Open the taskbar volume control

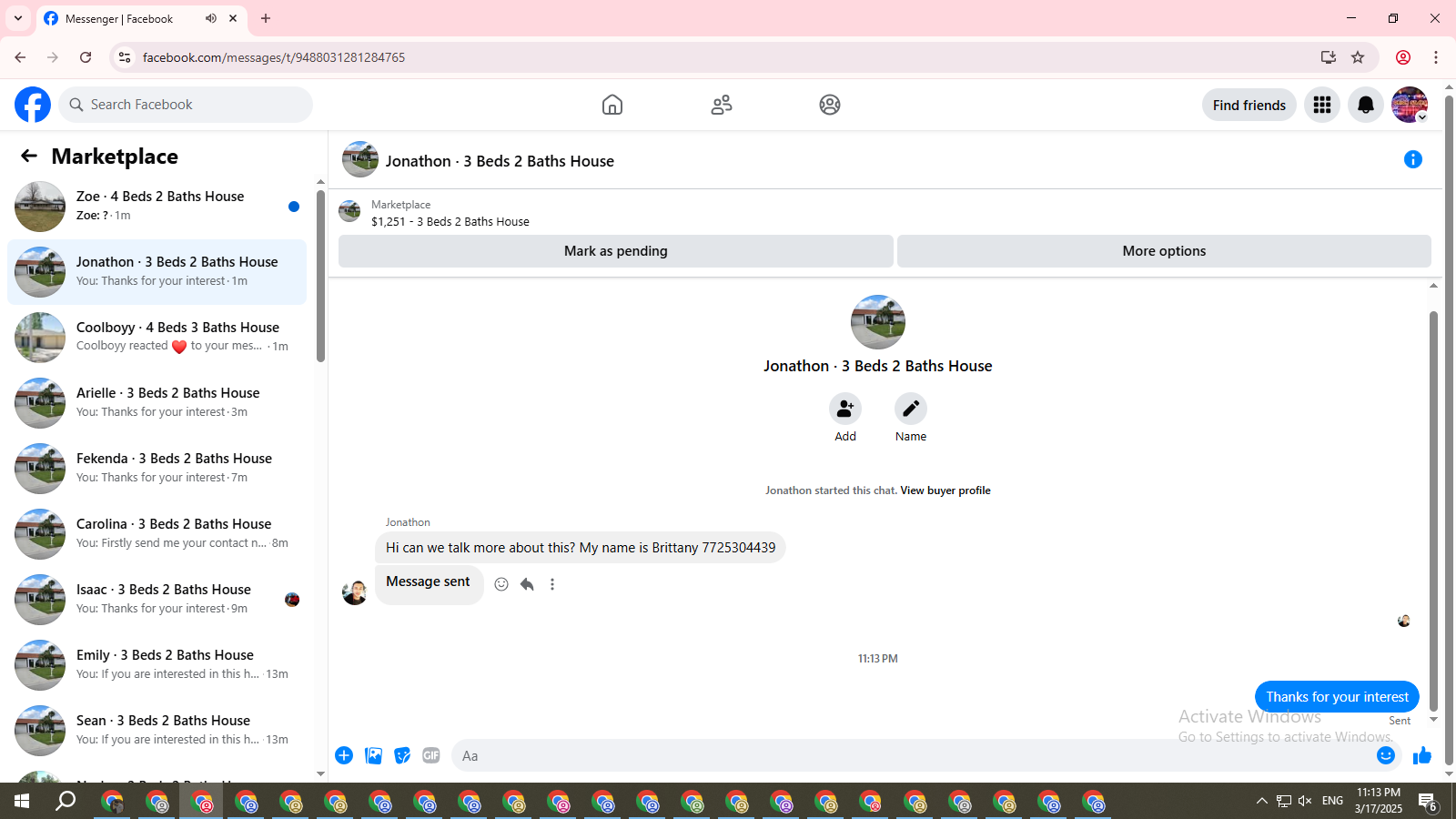[x=1305, y=801]
